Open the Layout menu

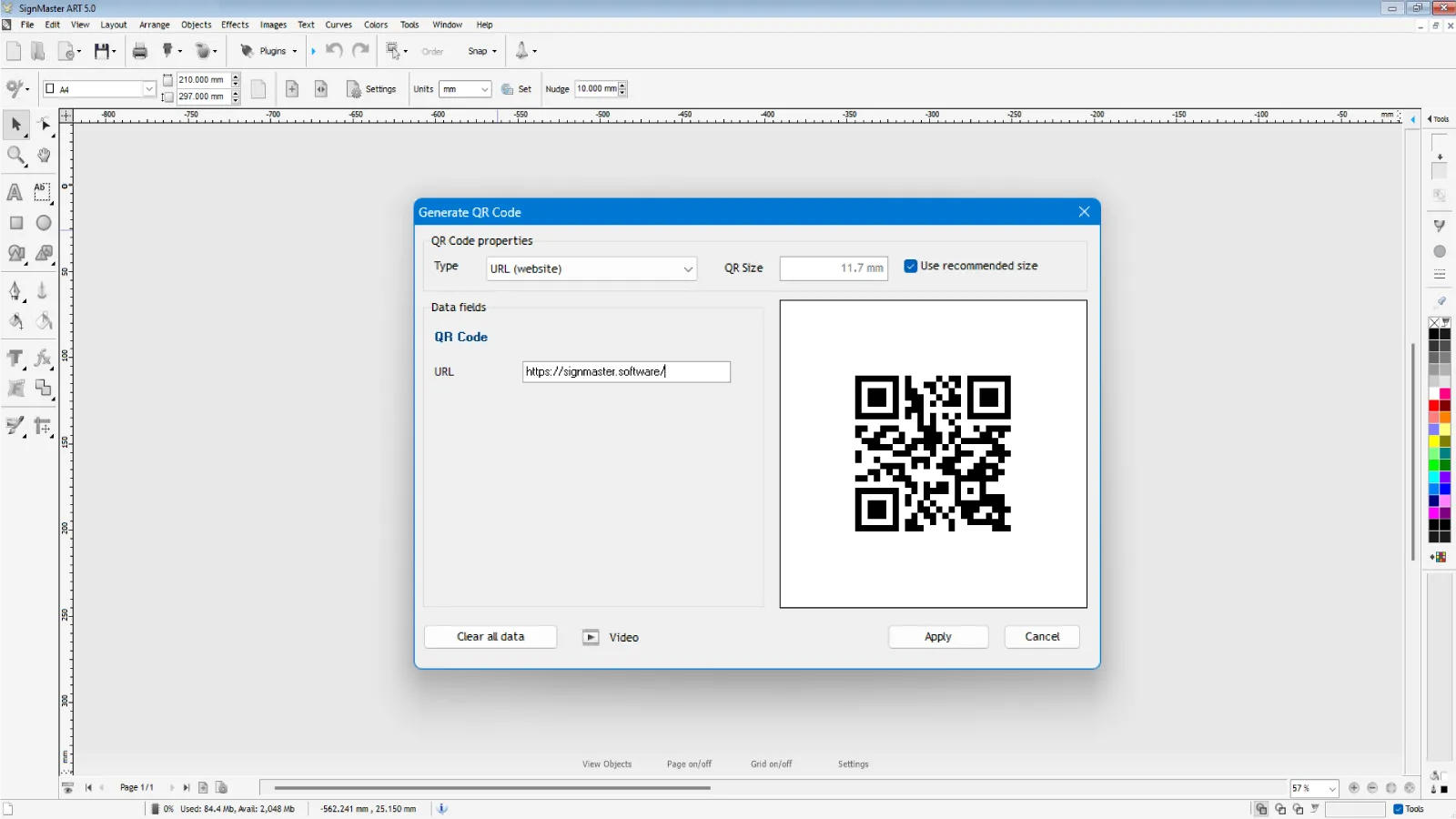(114, 25)
